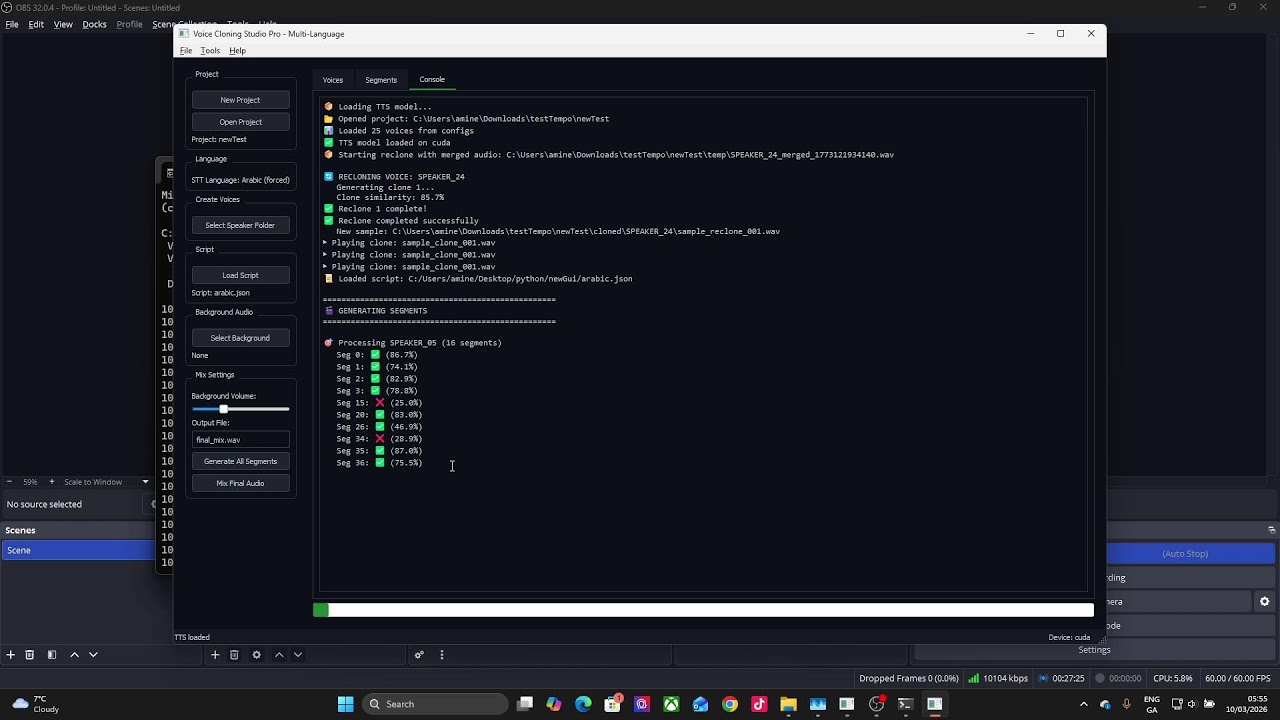Launch Copilot from the taskbar

[554, 704]
